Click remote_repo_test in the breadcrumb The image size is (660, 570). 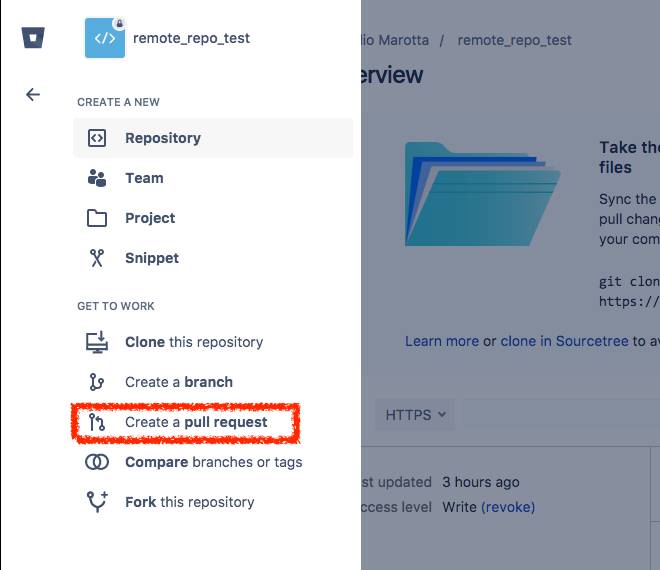click(x=514, y=40)
